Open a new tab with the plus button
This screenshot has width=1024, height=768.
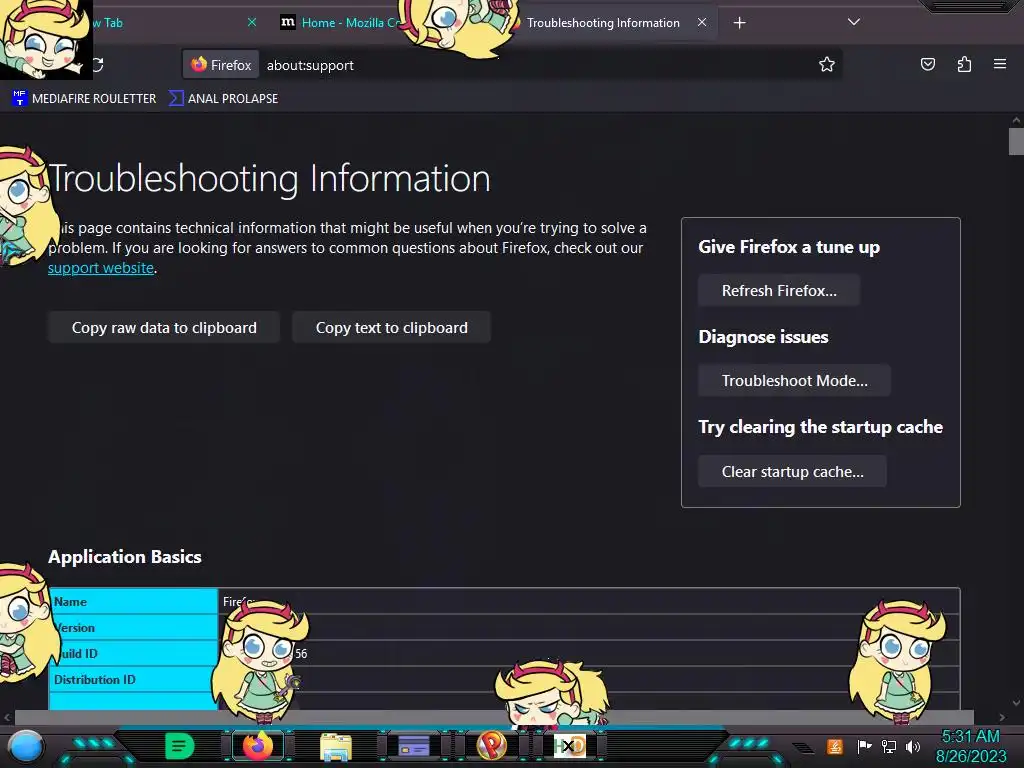(x=739, y=23)
